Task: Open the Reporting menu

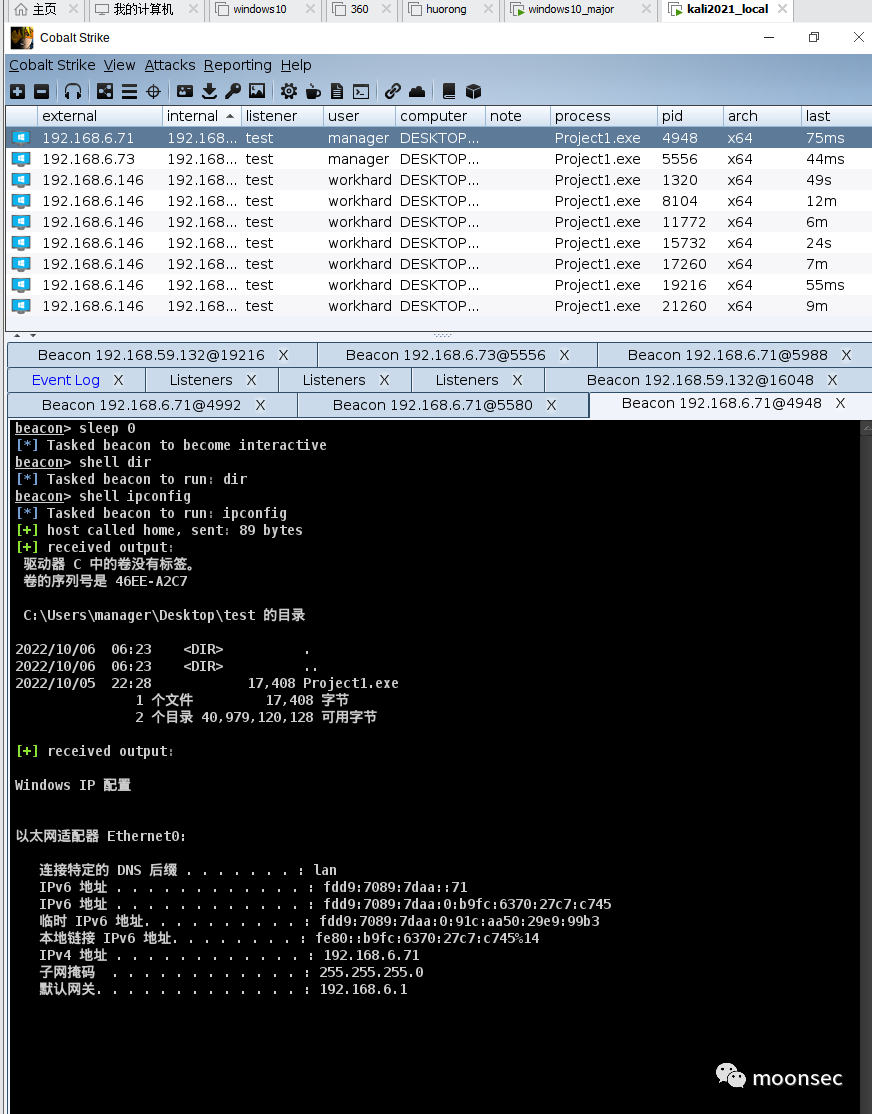Action: click(237, 65)
